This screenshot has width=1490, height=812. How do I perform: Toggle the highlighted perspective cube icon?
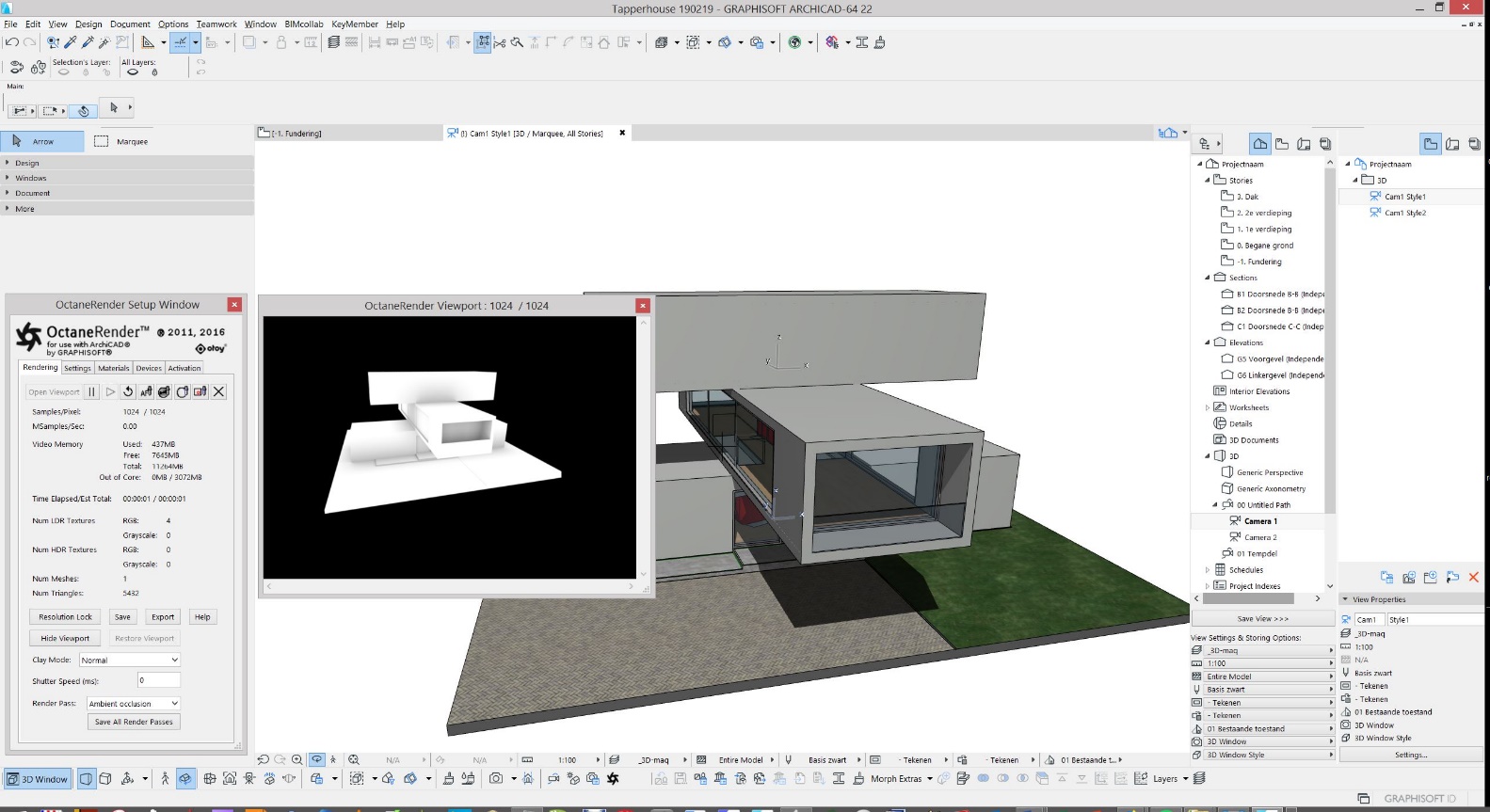click(x=87, y=779)
